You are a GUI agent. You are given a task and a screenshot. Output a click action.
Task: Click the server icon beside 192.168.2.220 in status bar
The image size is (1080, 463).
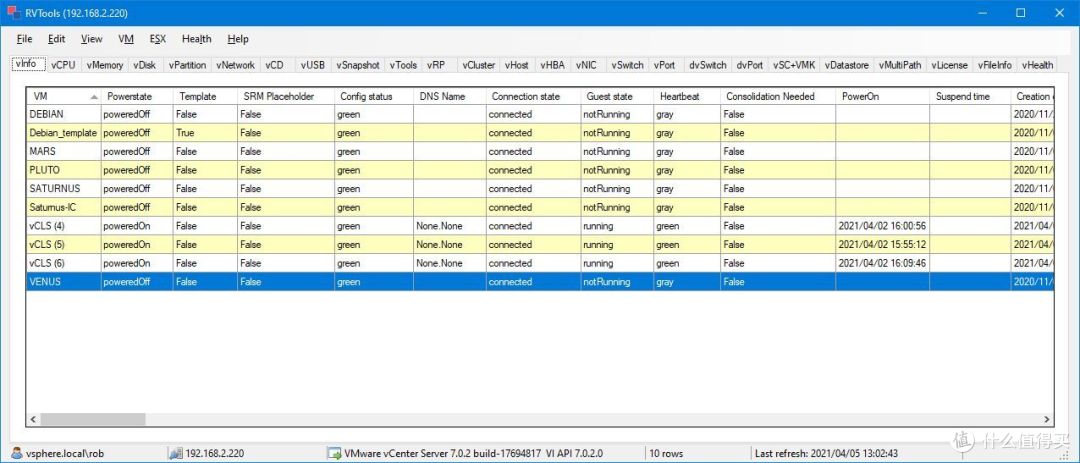(x=176, y=453)
